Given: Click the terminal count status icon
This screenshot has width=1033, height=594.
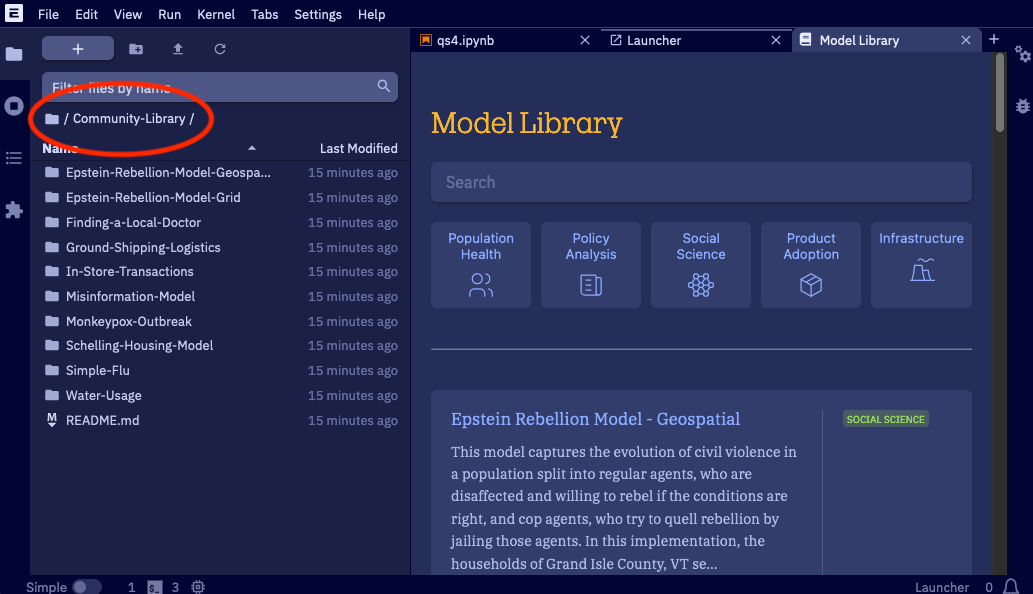Looking at the screenshot, I should [x=154, y=587].
